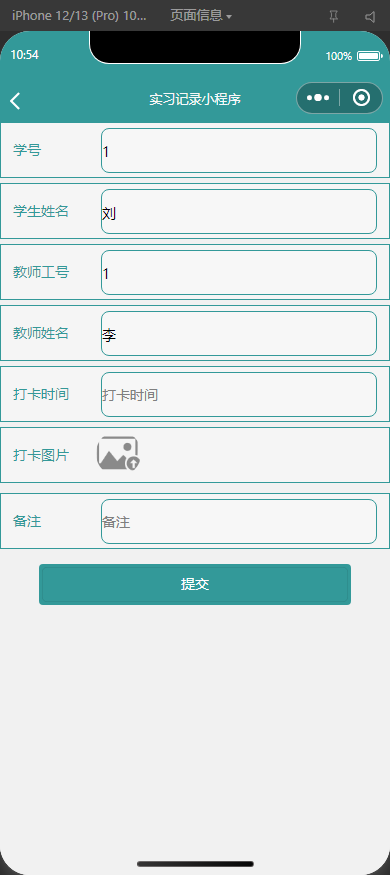Viewport: 390px width, 875px height.
Task: Upload a photo via the image upload icon
Action: pyautogui.click(x=118, y=453)
